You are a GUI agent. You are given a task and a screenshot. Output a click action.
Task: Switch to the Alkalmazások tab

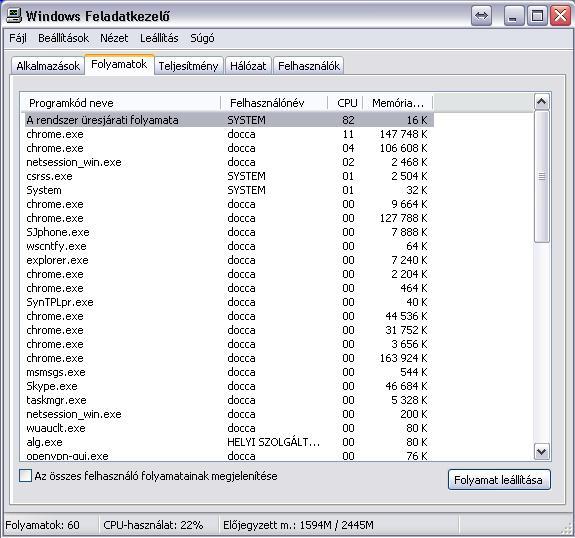[x=48, y=66]
